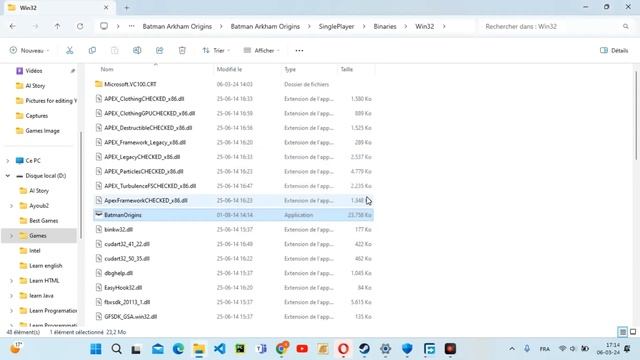Click the first Batman Arkham Origins breadcrumb
This screenshot has width=640, height=360.
pyautogui.click(x=177, y=26)
